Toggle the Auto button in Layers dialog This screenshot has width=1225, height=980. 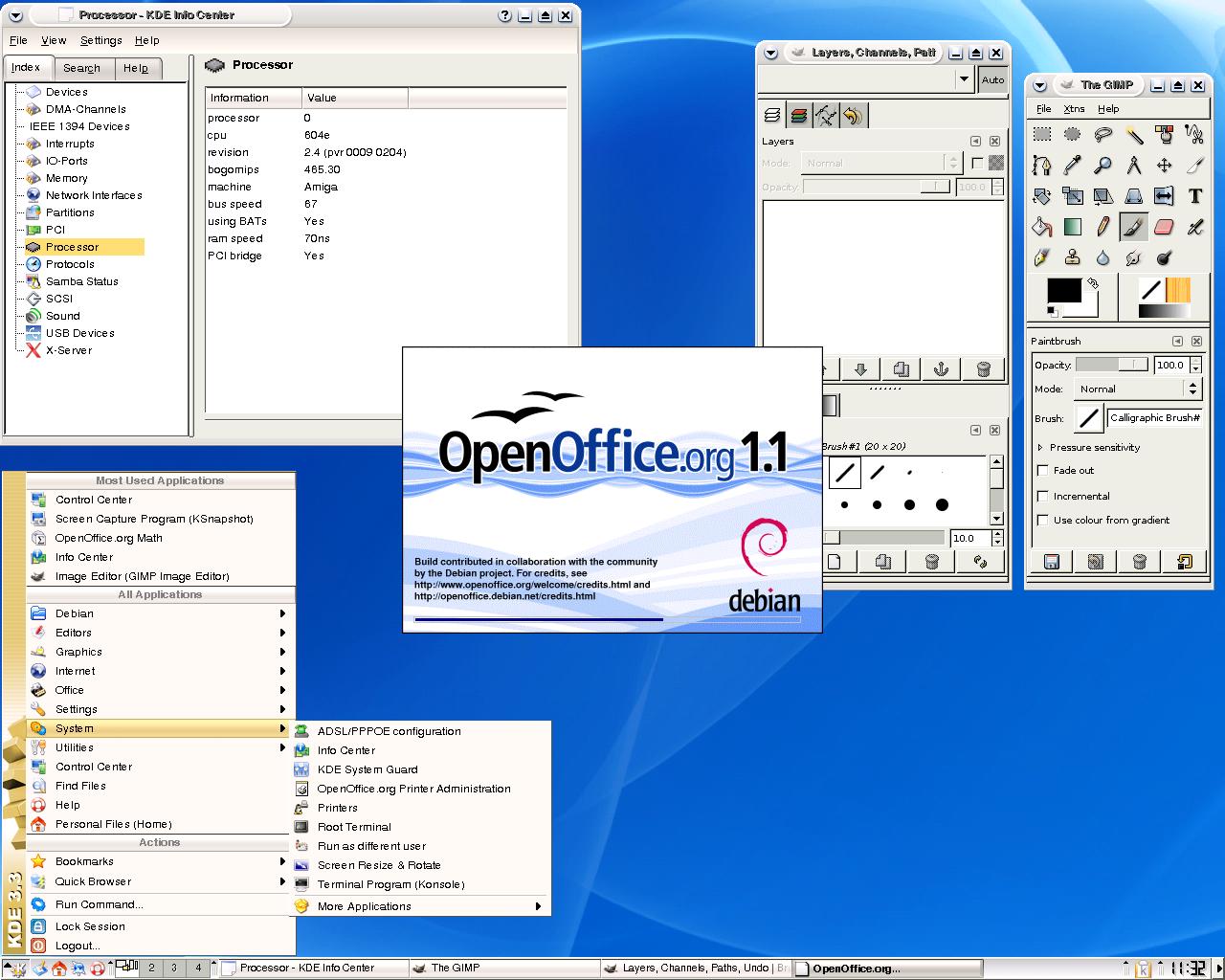click(992, 79)
